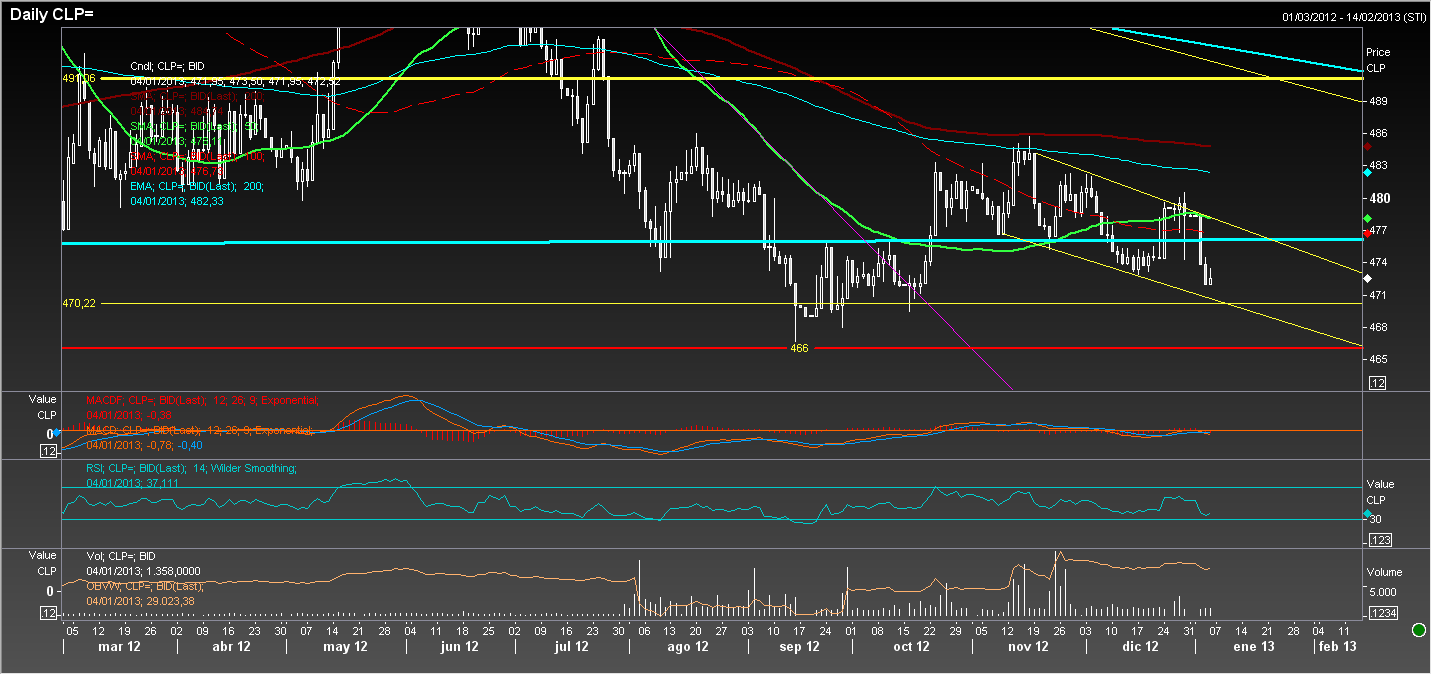Select the RSI Wilder Smoothing legend text
The height and width of the screenshot is (675, 1432).
(191, 468)
